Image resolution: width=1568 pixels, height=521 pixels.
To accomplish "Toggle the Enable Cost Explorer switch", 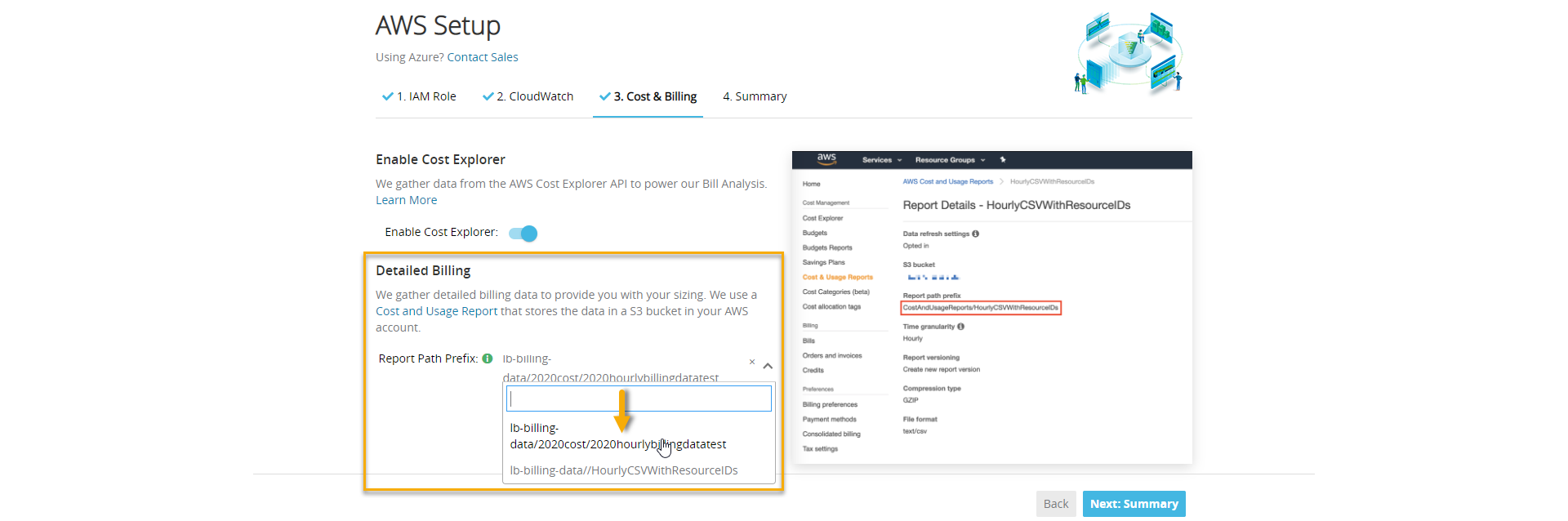I will click(x=523, y=234).
